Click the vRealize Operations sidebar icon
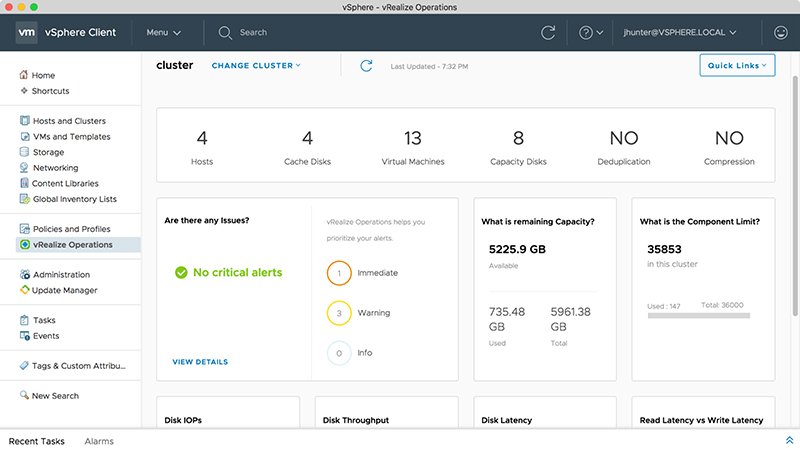The width and height of the screenshot is (800, 450). point(24,244)
